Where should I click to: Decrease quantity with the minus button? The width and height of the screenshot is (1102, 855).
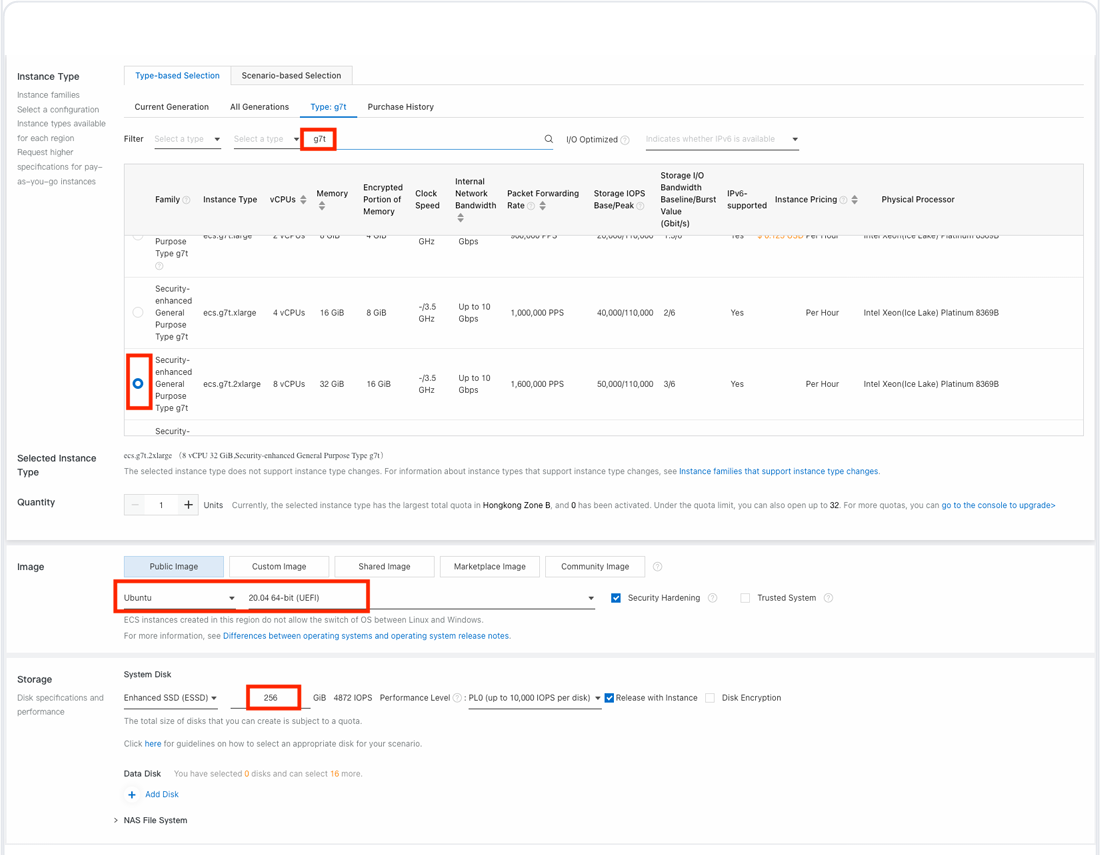(136, 504)
